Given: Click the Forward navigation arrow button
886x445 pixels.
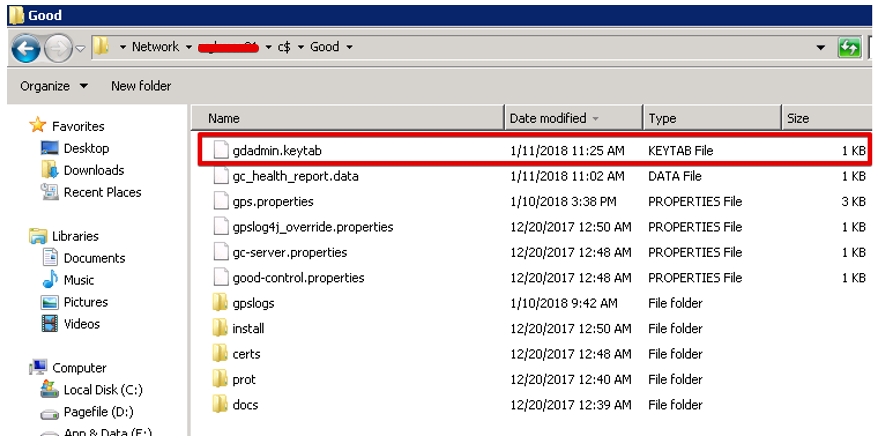Looking at the screenshot, I should (58, 47).
